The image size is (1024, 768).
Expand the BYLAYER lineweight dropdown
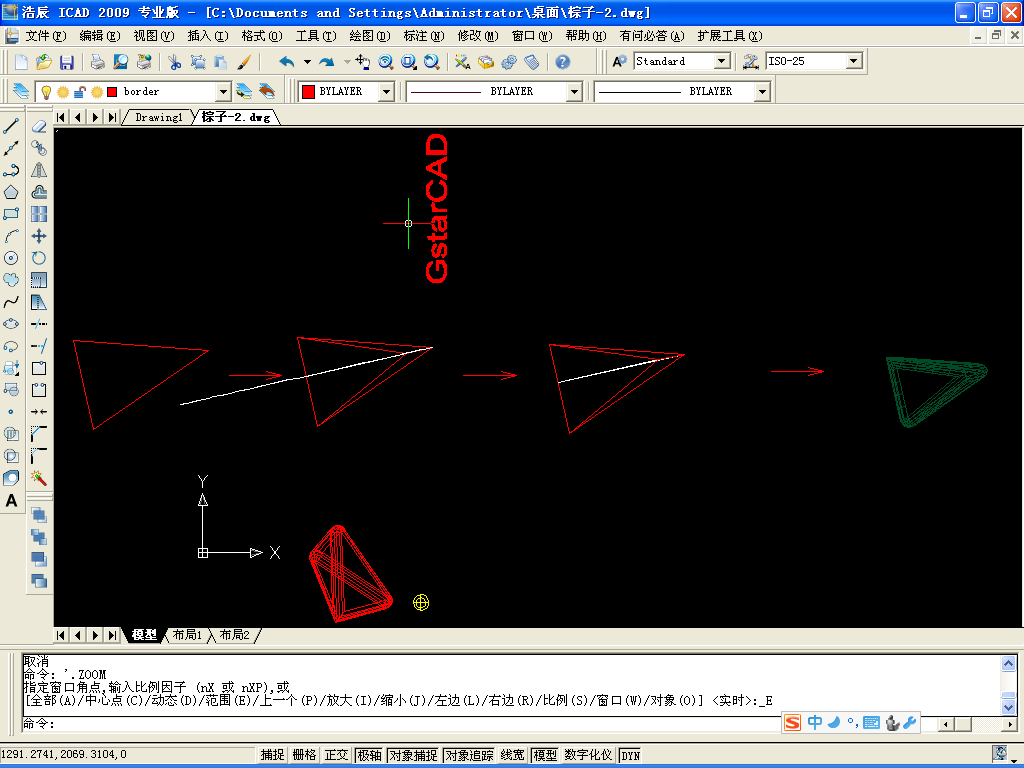[762, 91]
